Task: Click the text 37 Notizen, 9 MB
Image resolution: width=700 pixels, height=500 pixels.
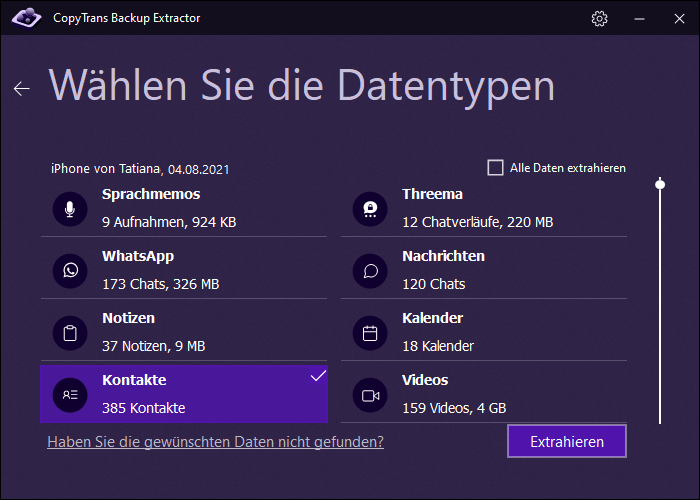Action: [x=154, y=346]
